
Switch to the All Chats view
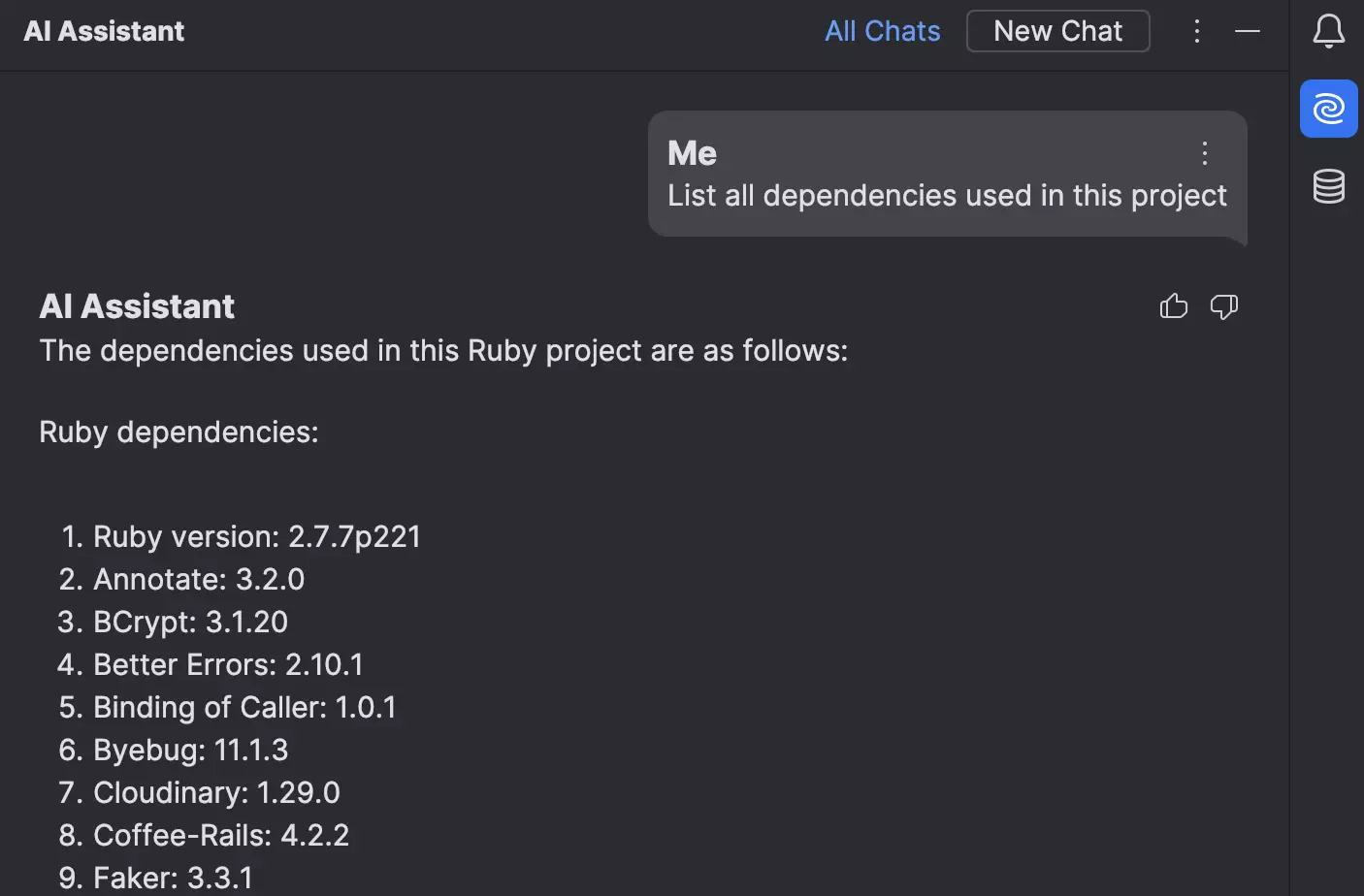point(882,30)
